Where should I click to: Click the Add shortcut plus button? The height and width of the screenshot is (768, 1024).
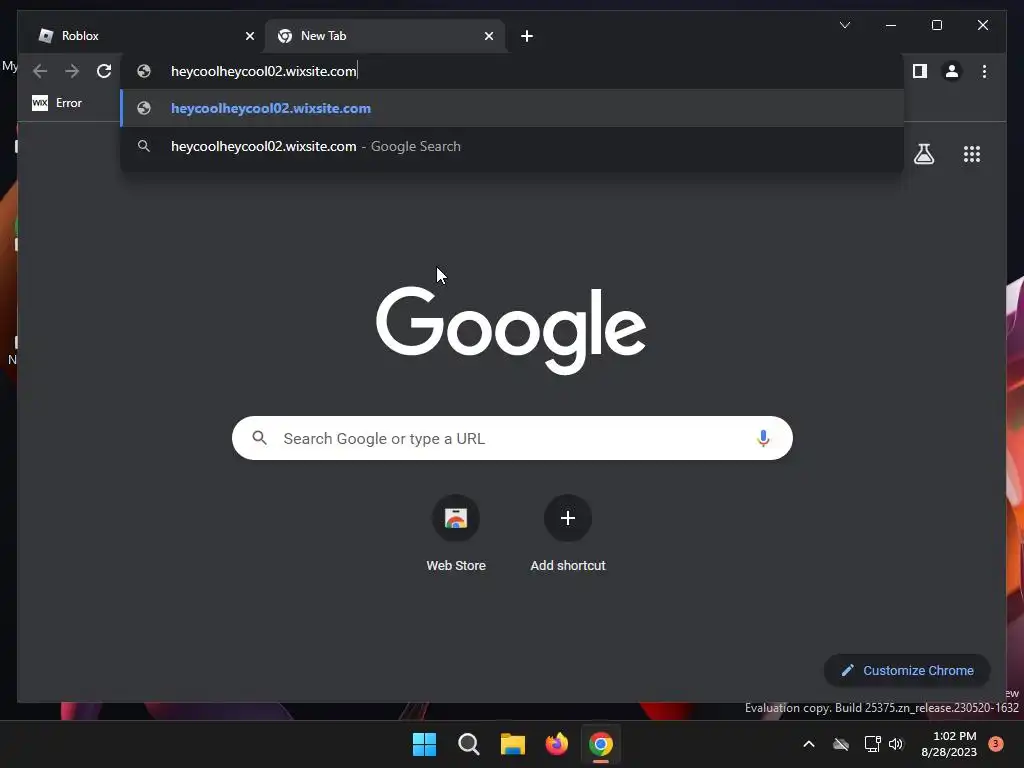click(x=568, y=518)
